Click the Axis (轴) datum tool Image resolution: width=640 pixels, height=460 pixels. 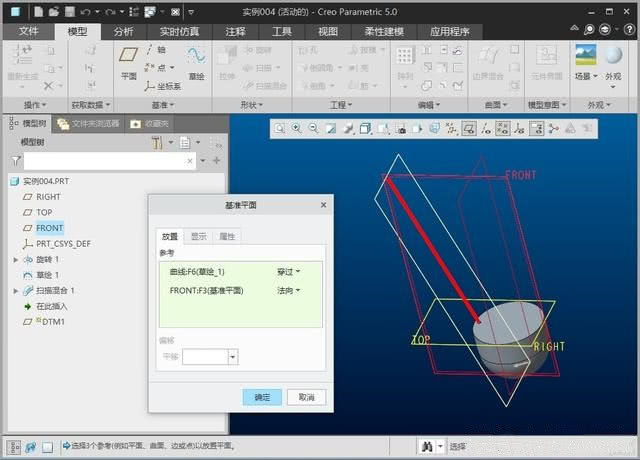point(156,50)
